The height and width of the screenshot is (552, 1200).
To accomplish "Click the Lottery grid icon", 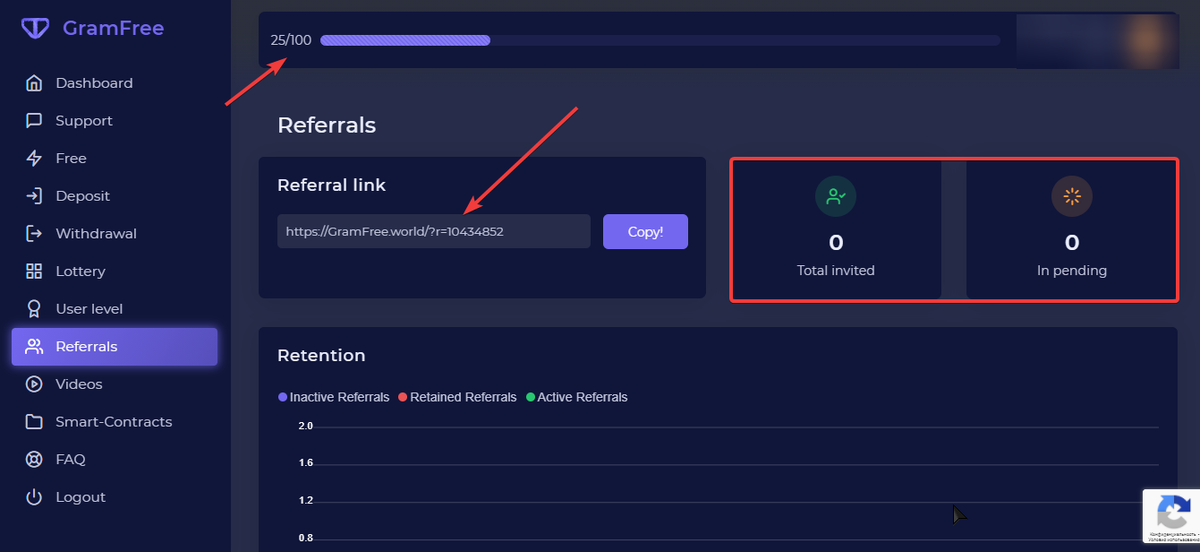I will [x=34, y=271].
